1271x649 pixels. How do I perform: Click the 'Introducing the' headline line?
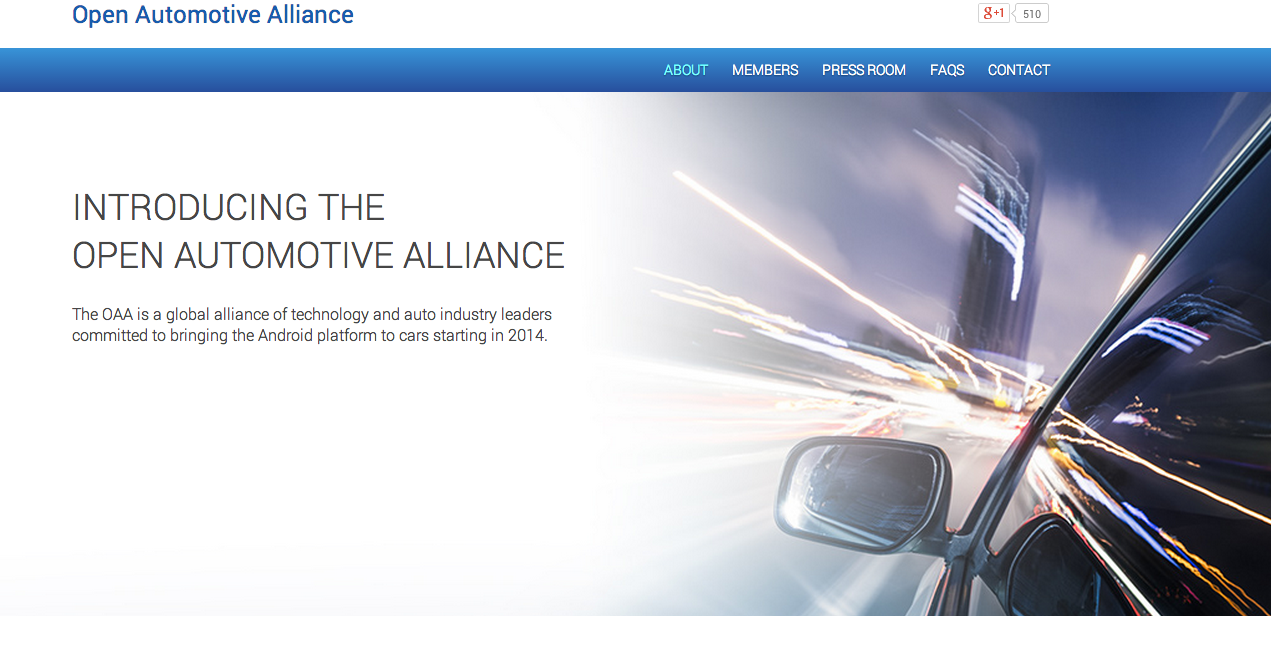(228, 208)
